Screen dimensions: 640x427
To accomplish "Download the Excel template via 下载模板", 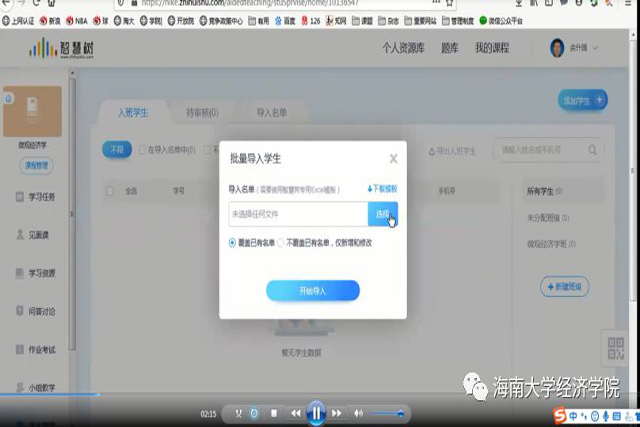I will coord(382,188).
